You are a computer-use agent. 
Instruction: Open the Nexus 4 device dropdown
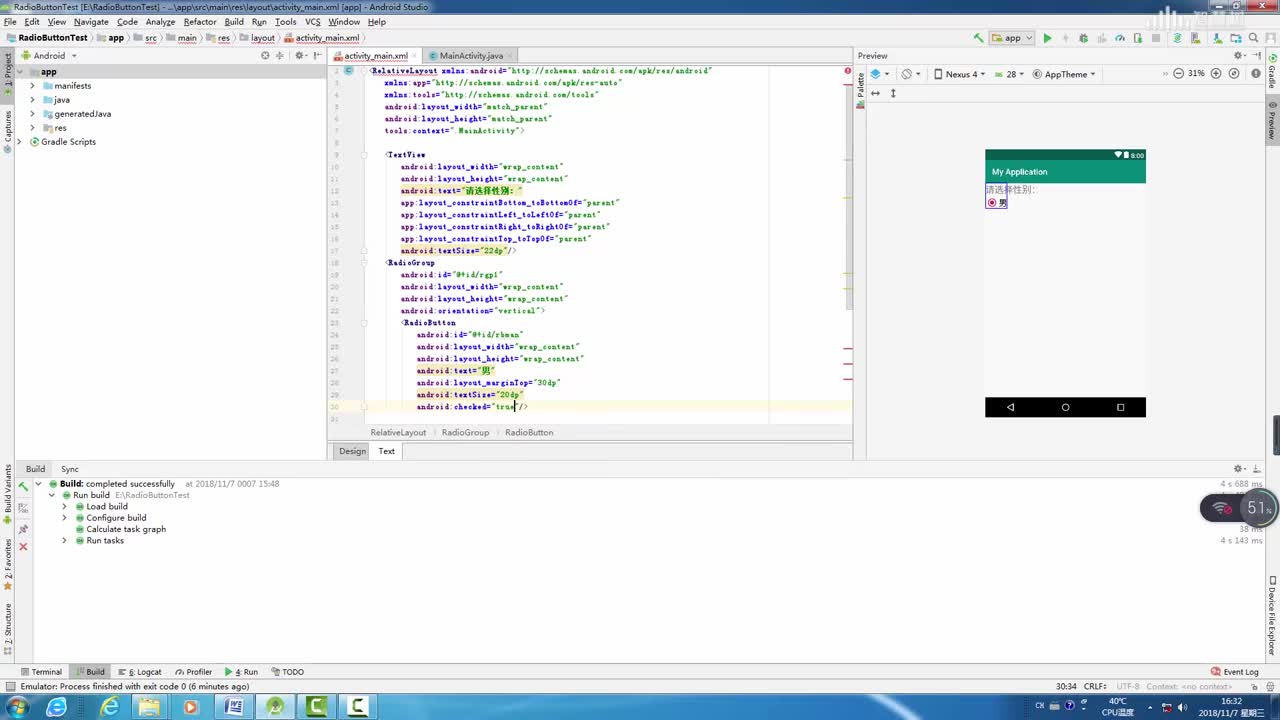coord(960,73)
